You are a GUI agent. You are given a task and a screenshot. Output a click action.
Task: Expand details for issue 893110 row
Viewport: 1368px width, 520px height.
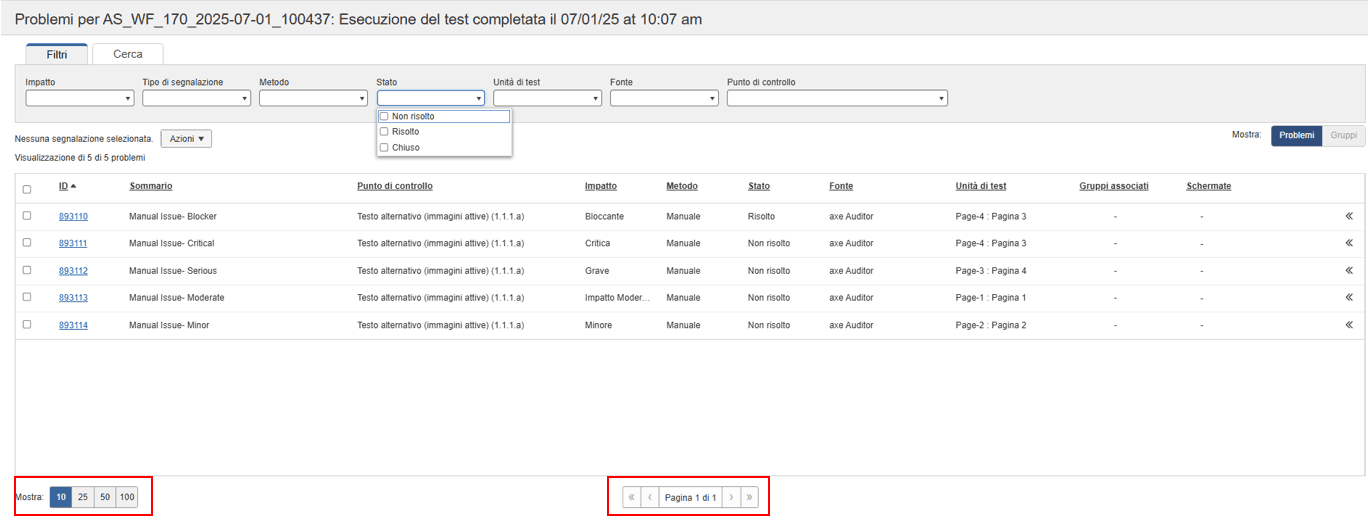tap(1348, 216)
